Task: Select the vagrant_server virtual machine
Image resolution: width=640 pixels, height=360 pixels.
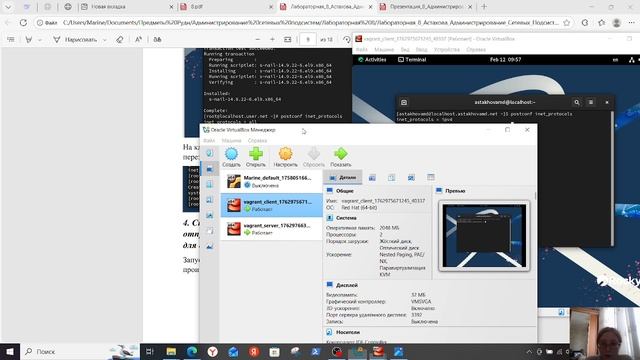Action: coord(271,229)
